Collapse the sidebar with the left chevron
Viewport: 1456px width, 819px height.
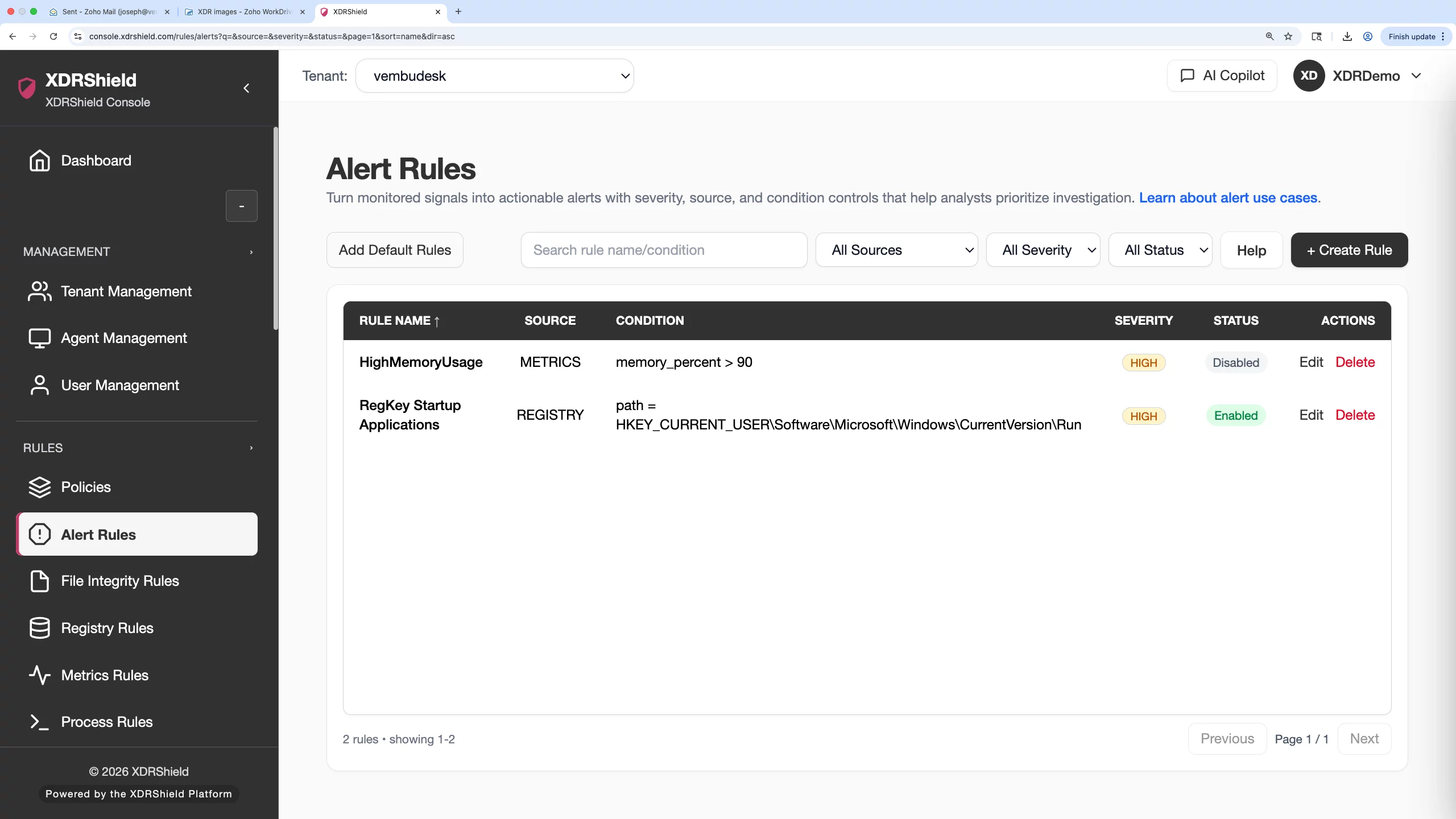246,88
